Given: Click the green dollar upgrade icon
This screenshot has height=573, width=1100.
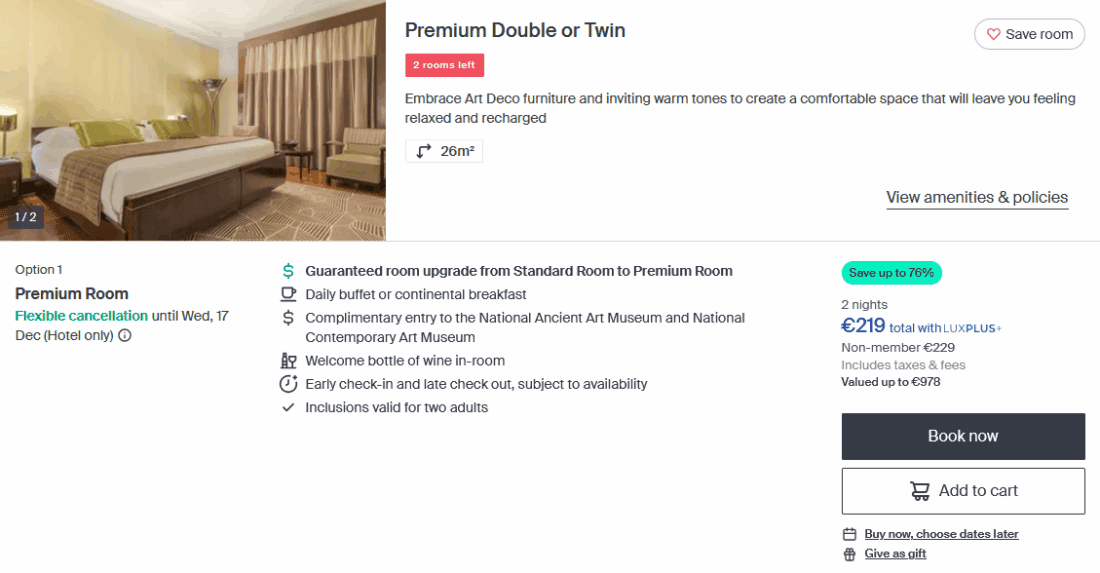Looking at the screenshot, I should [x=288, y=271].
